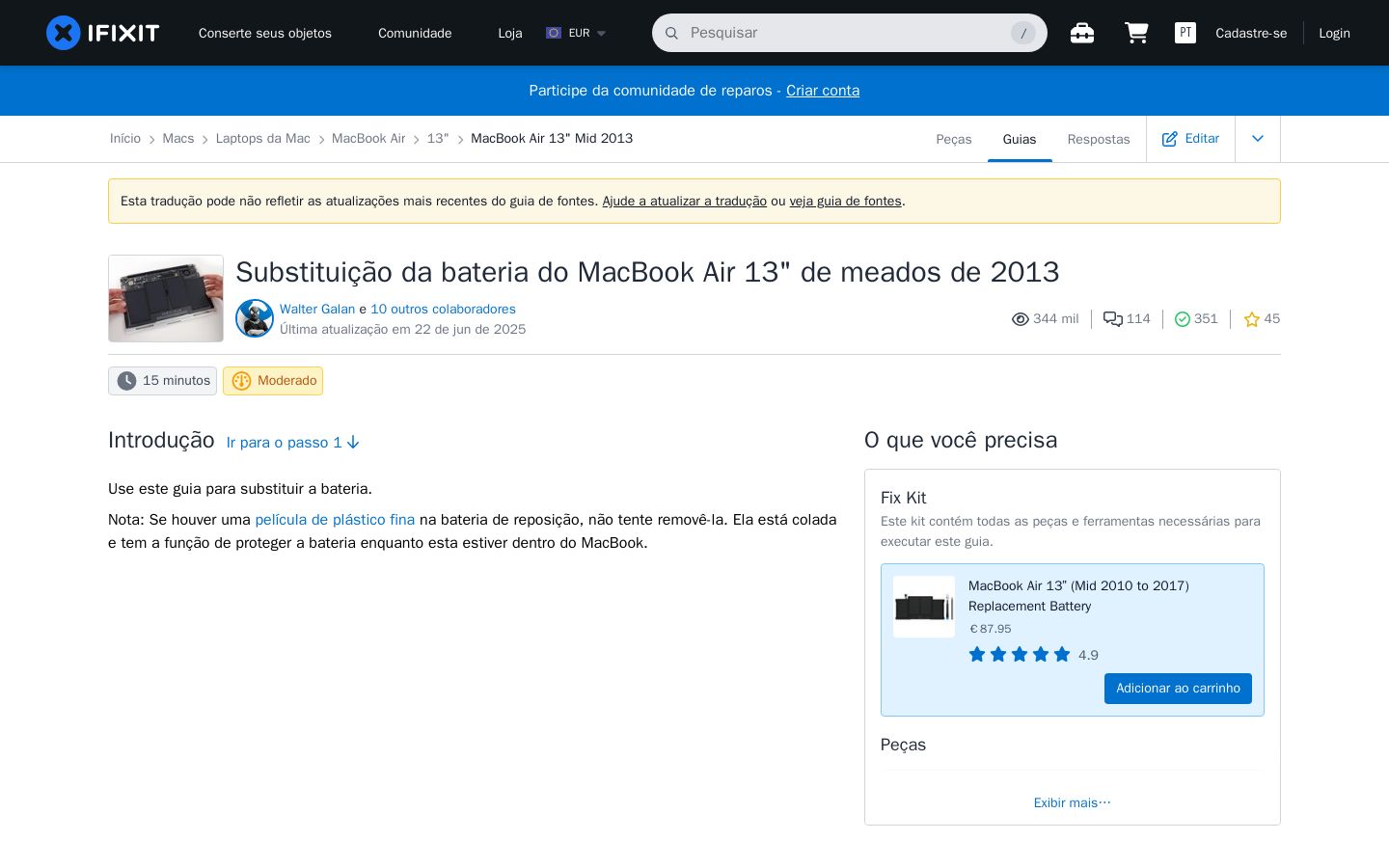
Task: Go to the MacBook Air breadcrumb
Action: click(x=368, y=139)
